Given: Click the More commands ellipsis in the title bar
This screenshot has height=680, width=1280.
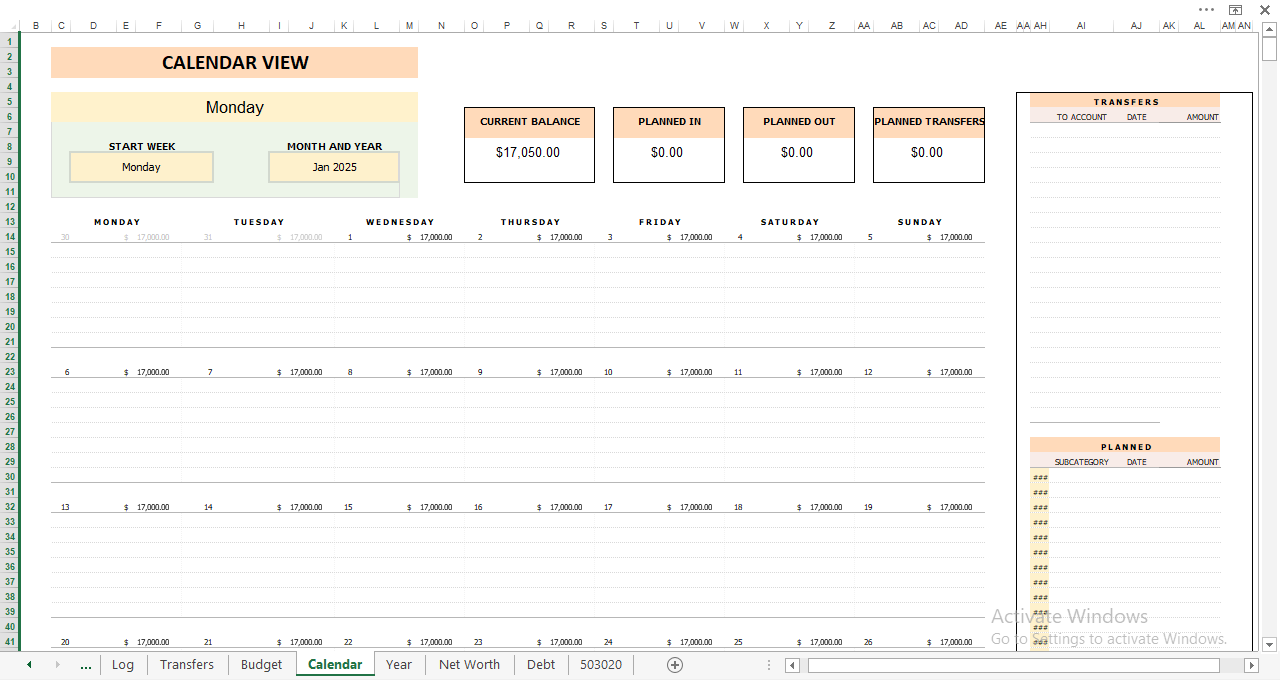Looking at the screenshot, I should click(x=1205, y=10).
